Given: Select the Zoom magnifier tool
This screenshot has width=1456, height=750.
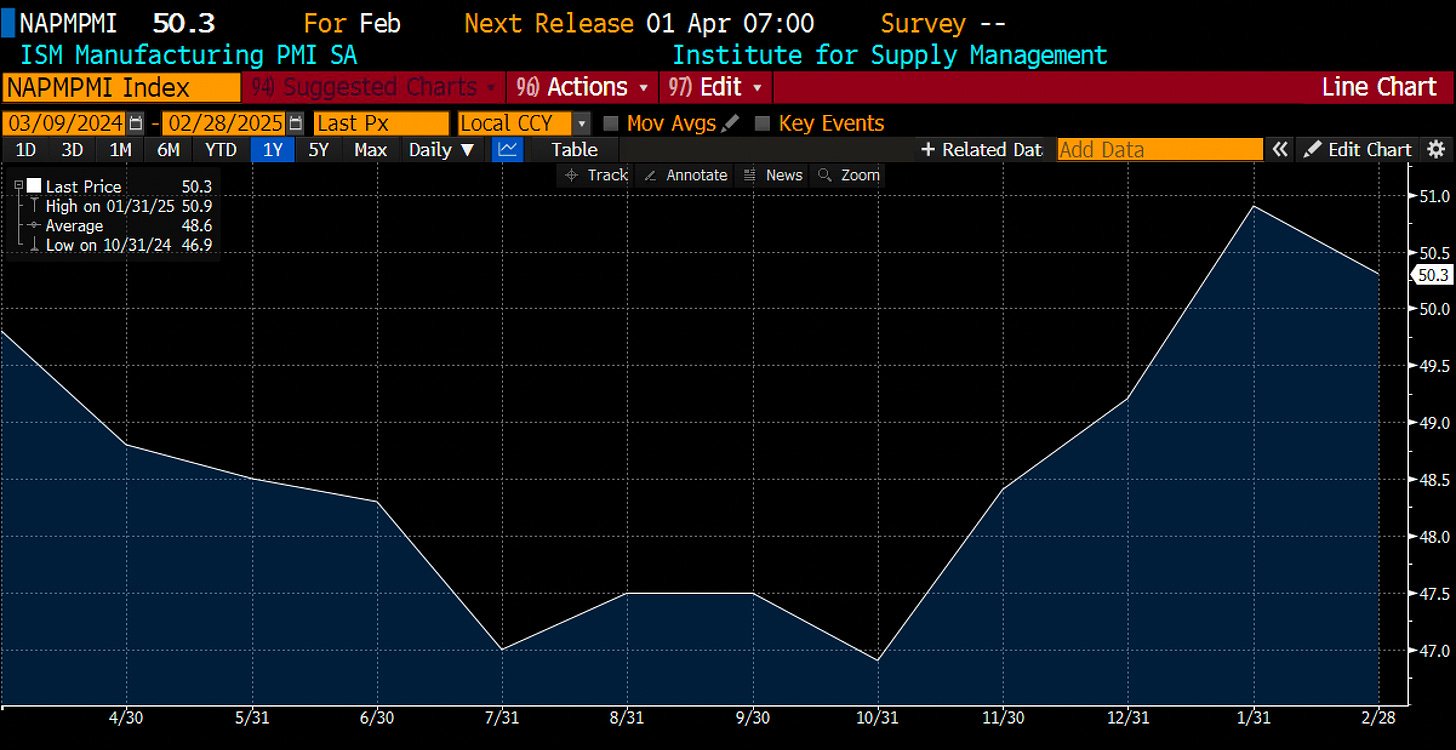Looking at the screenshot, I should pos(849,175).
